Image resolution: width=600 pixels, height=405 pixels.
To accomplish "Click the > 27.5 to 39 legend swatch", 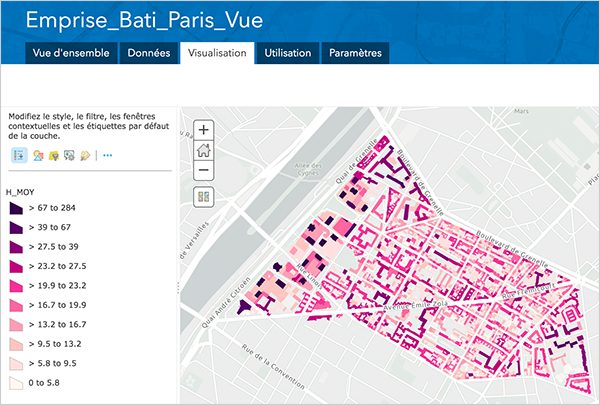I will pyautogui.click(x=16, y=247).
